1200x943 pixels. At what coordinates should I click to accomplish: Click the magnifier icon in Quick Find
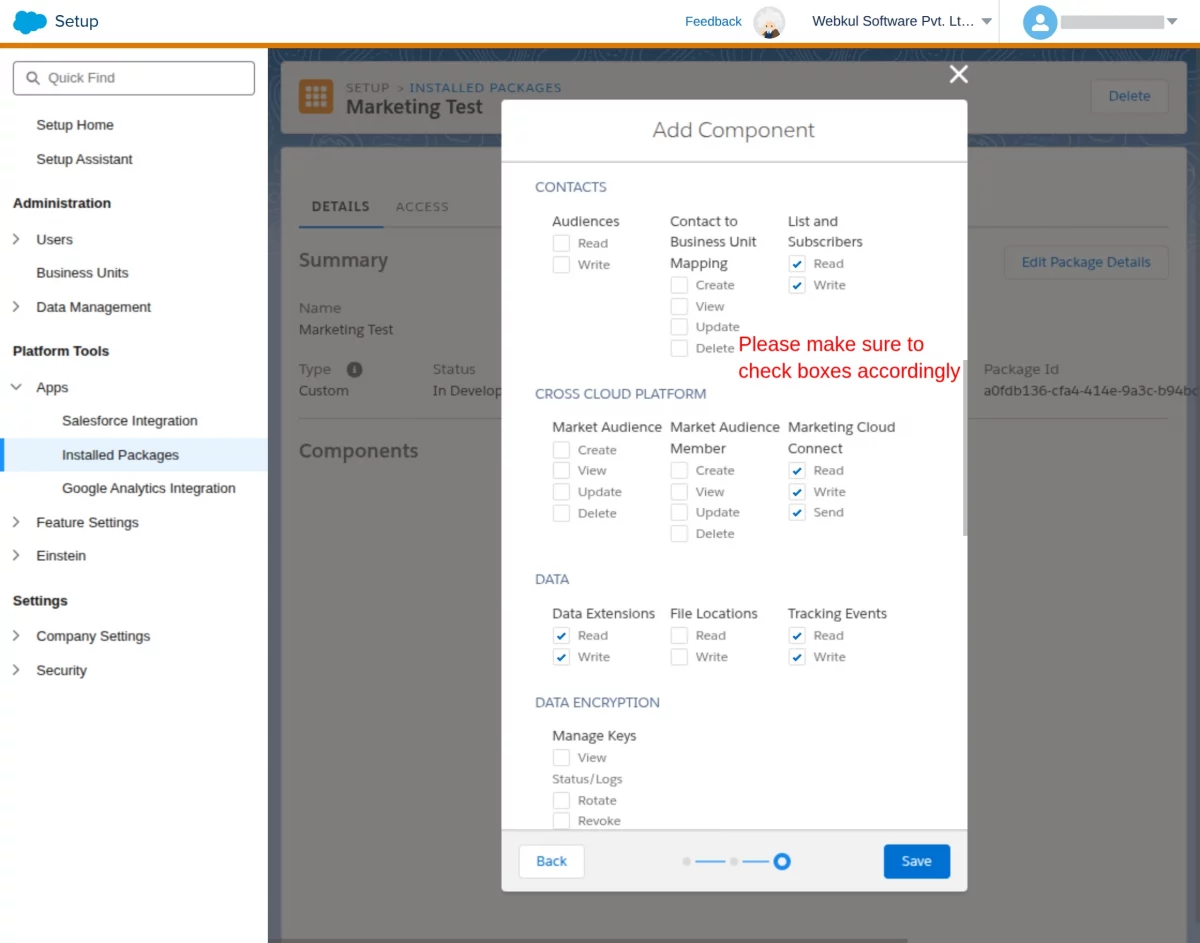33,78
